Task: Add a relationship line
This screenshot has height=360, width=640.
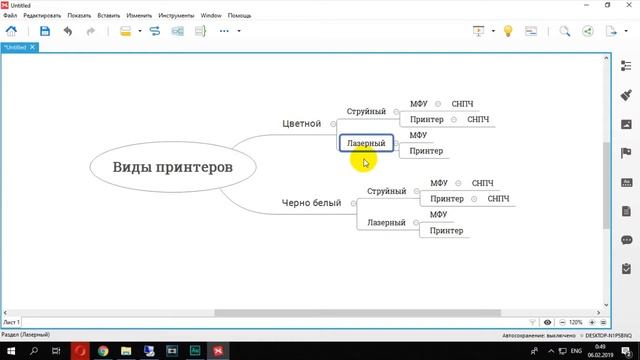Action: 155,31
